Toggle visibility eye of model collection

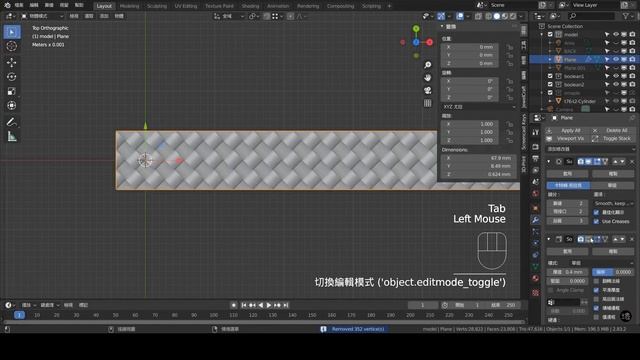616,35
